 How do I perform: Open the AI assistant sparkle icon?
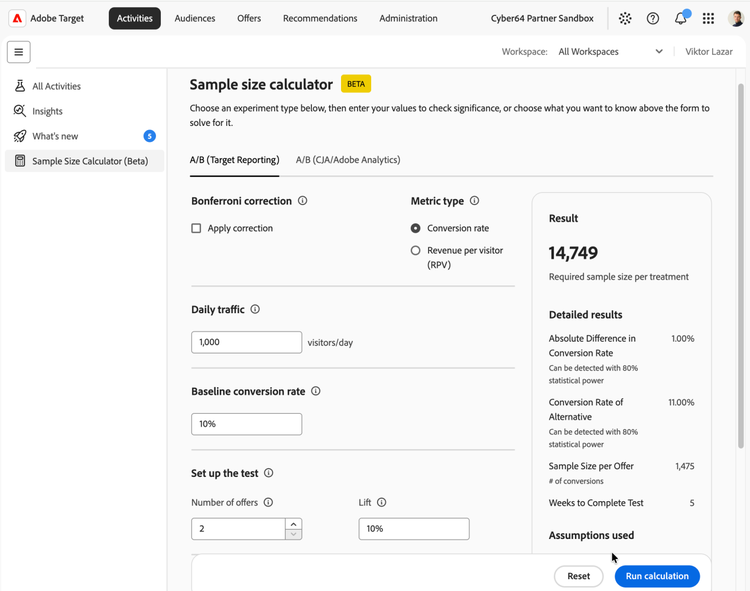pos(625,18)
